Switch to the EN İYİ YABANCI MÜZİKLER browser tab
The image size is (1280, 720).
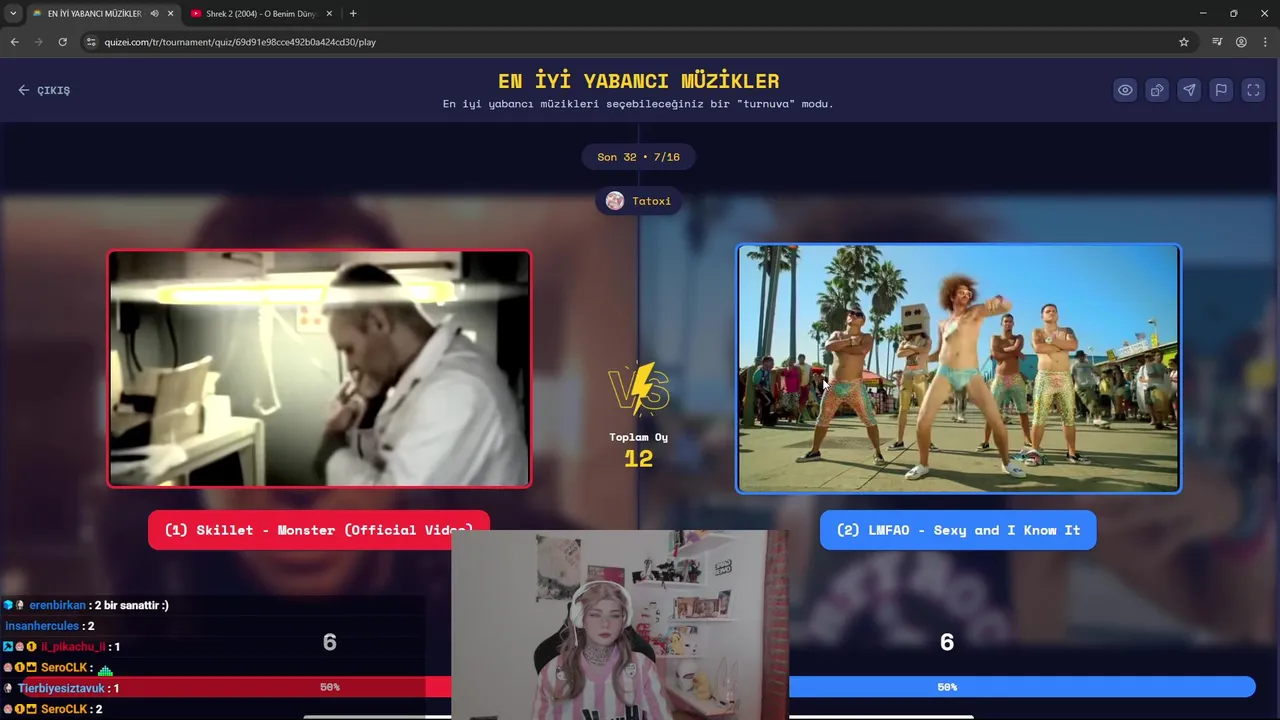94,13
